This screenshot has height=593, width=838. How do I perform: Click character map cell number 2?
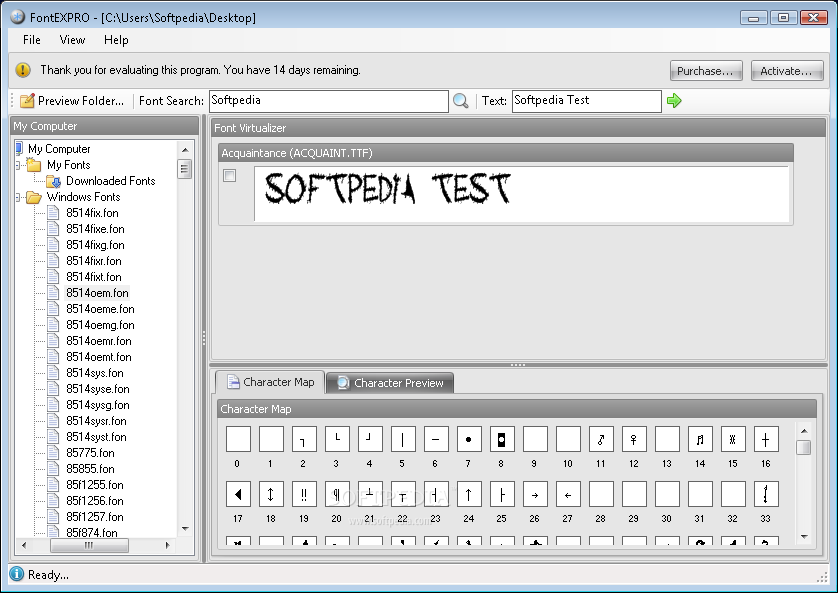coord(304,440)
